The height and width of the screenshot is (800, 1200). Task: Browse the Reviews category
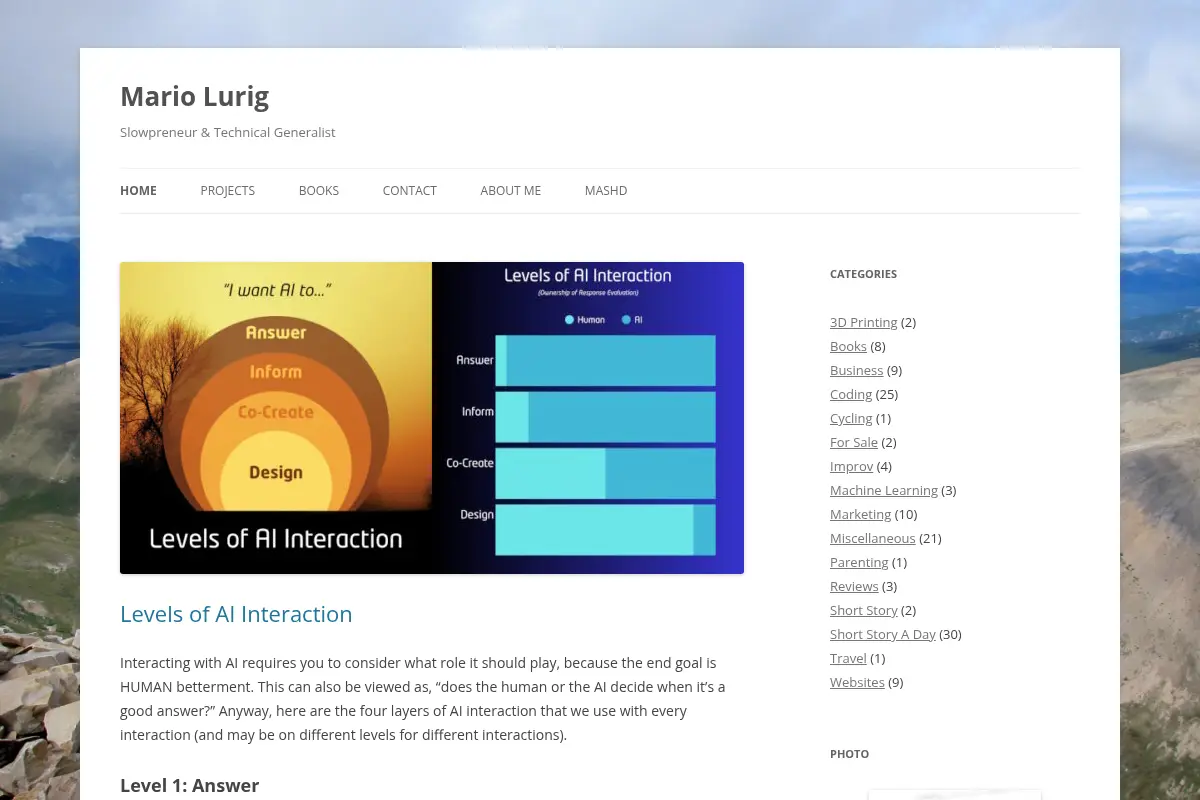[854, 586]
